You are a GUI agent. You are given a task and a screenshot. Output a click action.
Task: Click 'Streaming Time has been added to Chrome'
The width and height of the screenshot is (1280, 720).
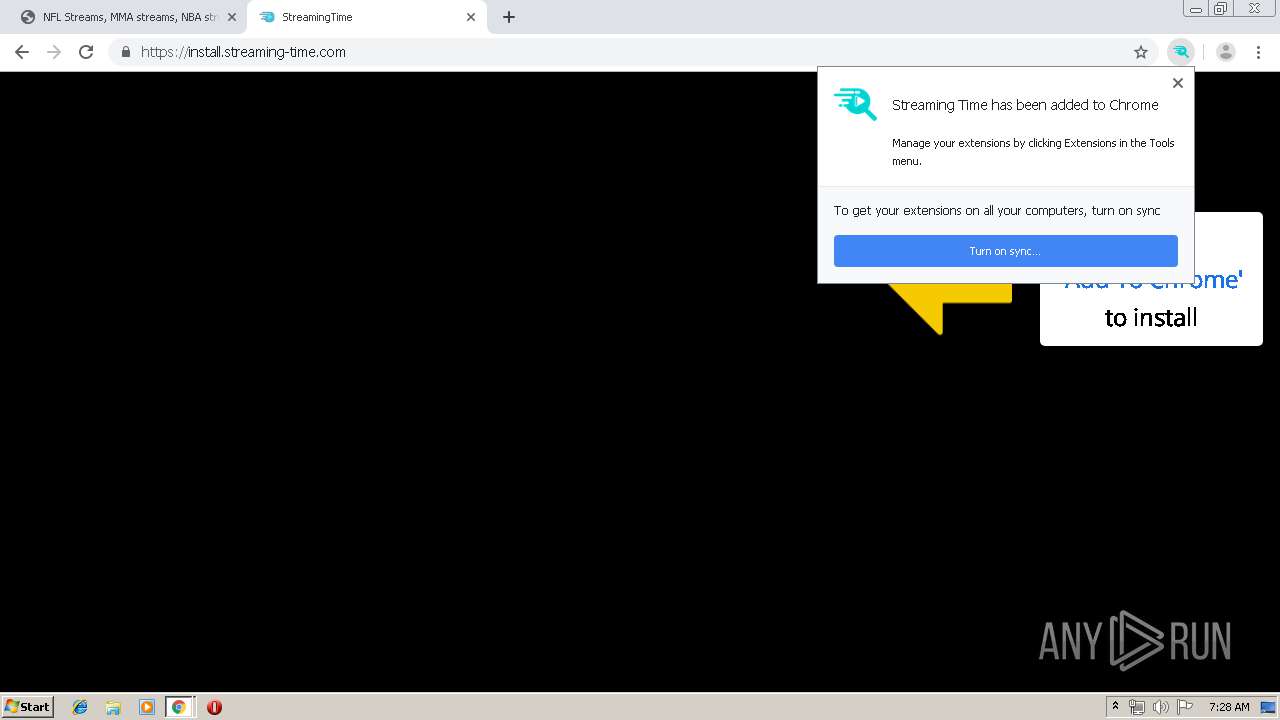[x=1025, y=105]
